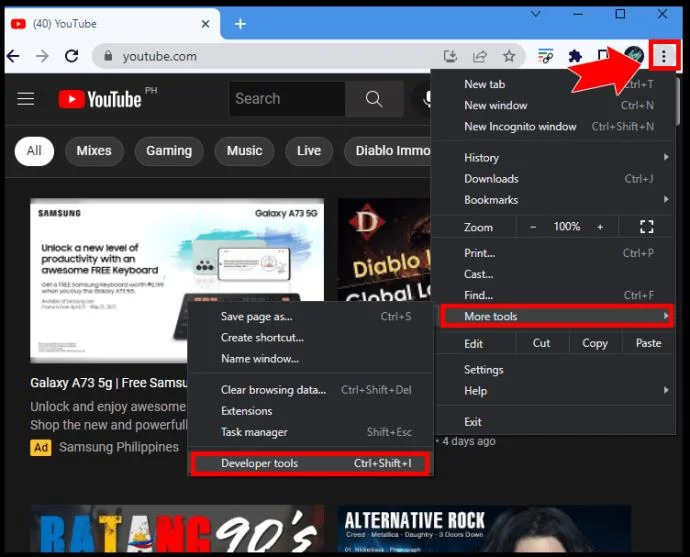The width and height of the screenshot is (690, 557).
Task: Open a new tab with plus button
Action: pos(240,24)
